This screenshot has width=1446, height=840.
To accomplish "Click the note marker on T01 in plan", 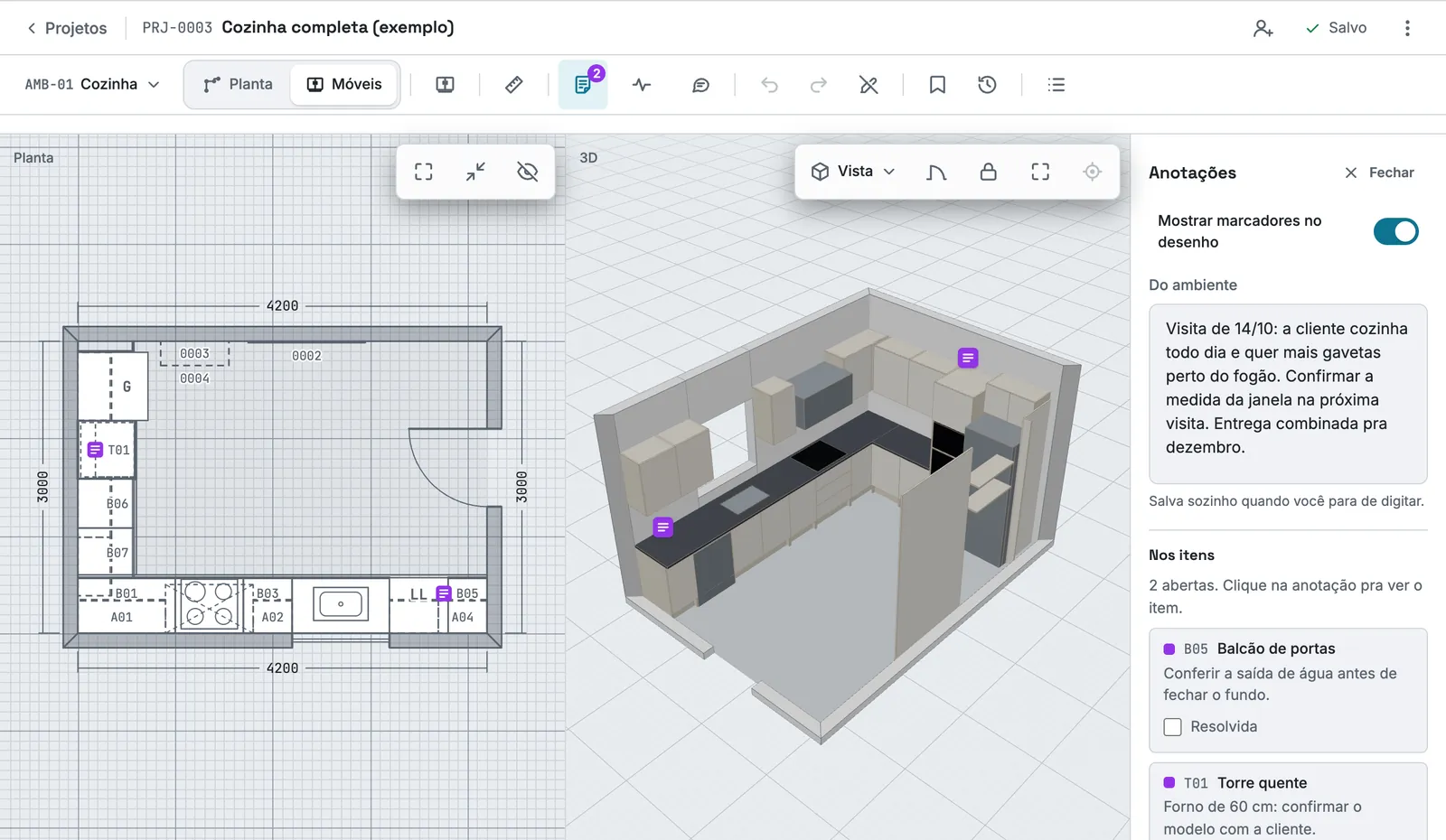I will (95, 450).
